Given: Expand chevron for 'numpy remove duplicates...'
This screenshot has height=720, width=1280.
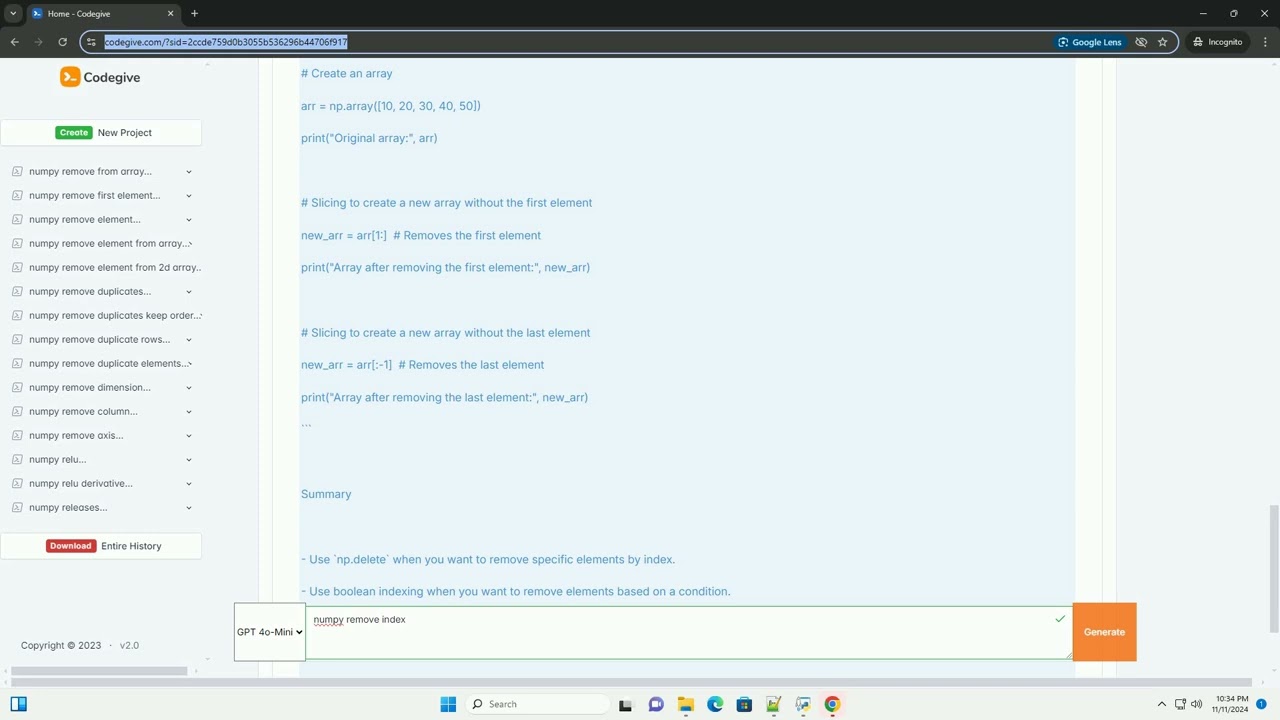Looking at the screenshot, I should click(x=188, y=291).
